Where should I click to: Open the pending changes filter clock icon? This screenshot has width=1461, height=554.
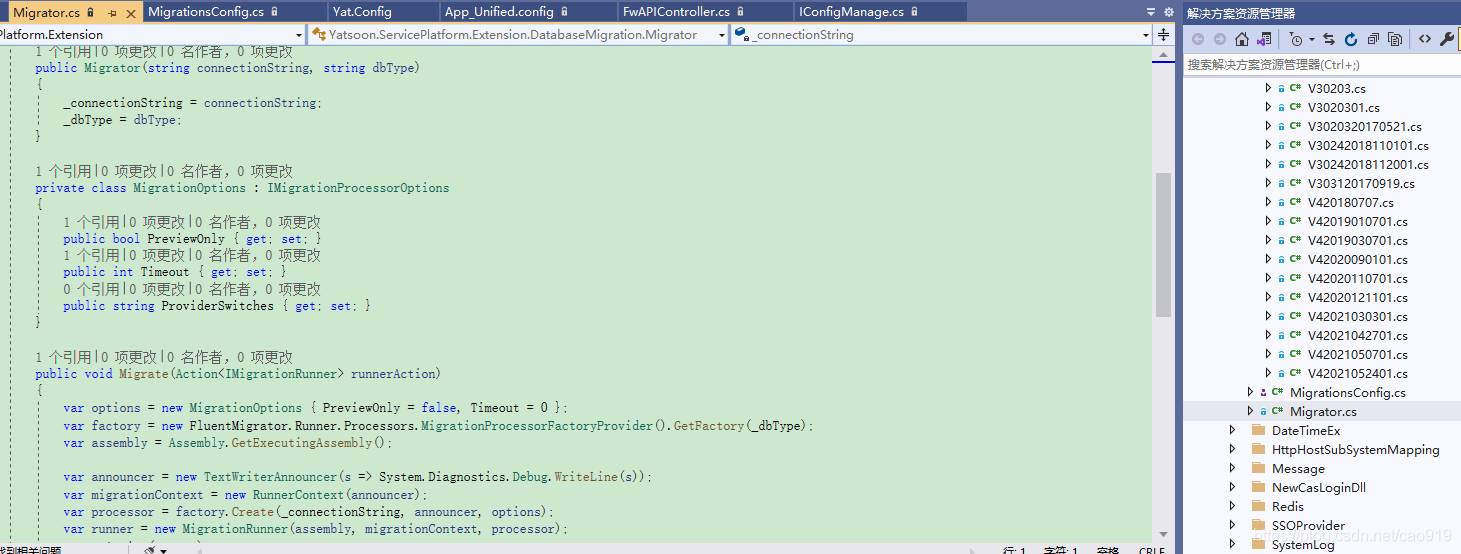[x=1296, y=39]
